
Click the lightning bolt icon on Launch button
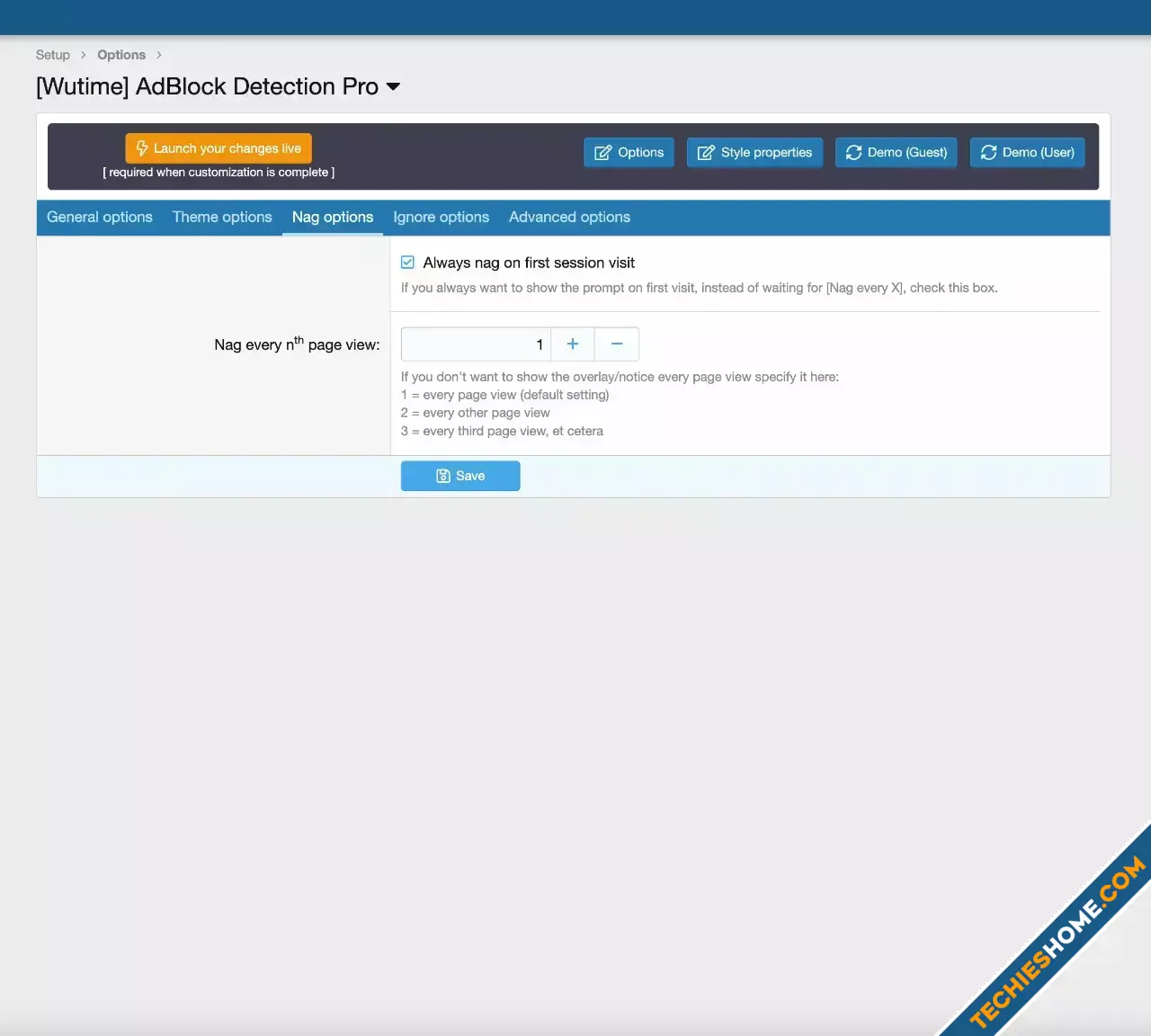(142, 148)
